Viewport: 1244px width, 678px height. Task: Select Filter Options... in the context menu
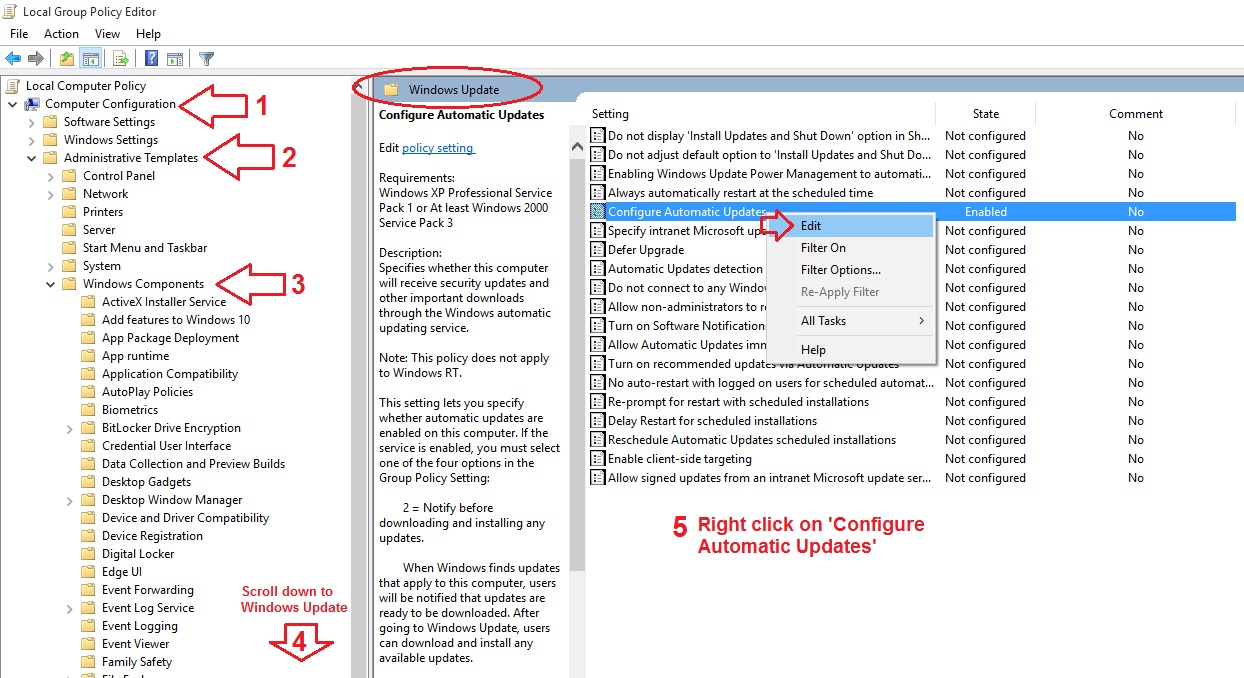(x=850, y=270)
